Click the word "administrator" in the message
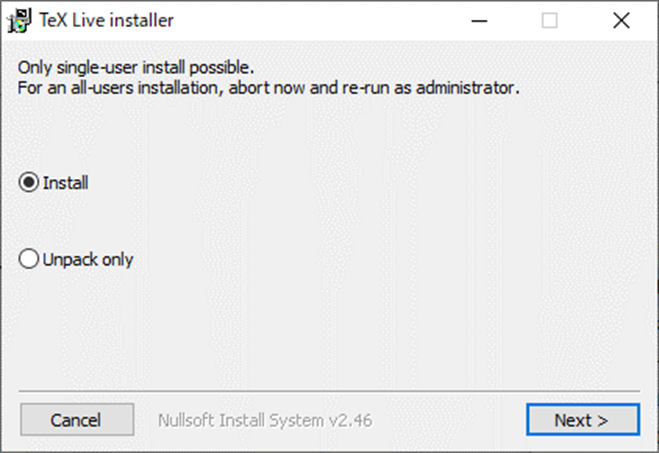This screenshot has height=453, width=659. click(x=465, y=88)
